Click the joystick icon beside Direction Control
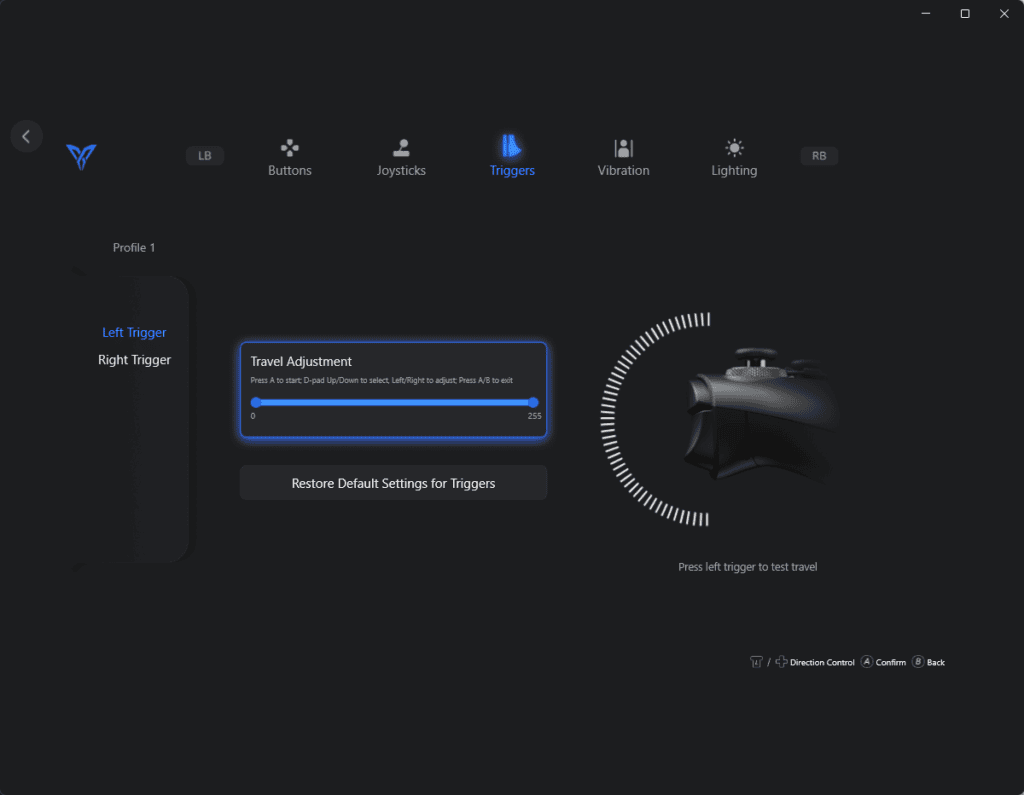 (756, 662)
